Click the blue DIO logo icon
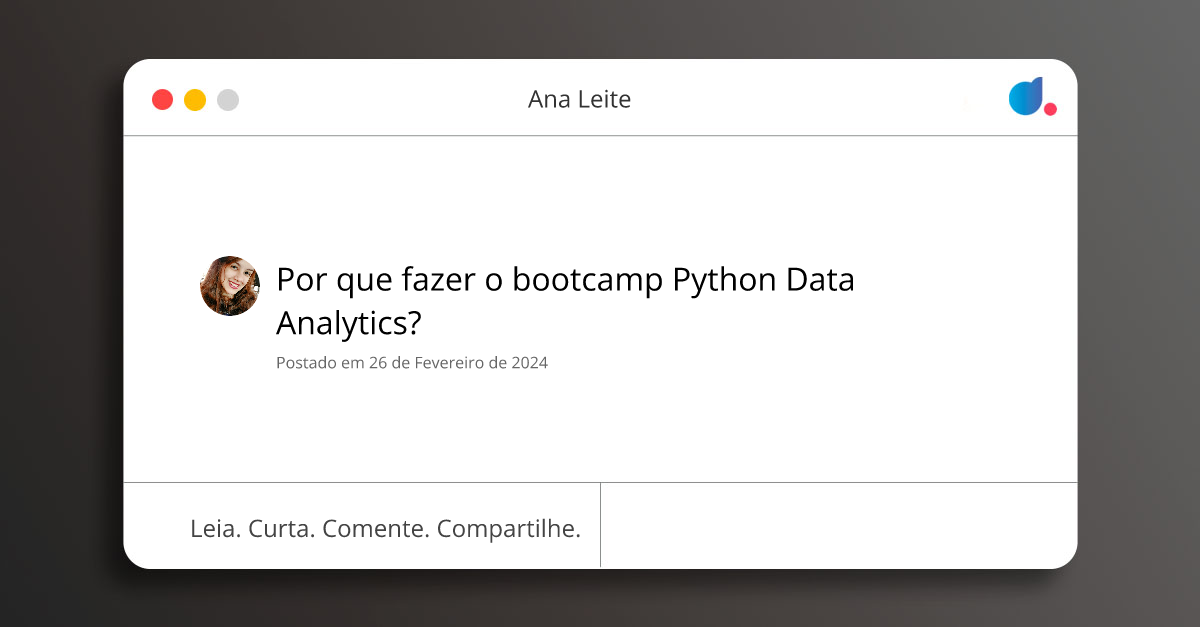This screenshot has width=1200, height=628. coord(1026,96)
